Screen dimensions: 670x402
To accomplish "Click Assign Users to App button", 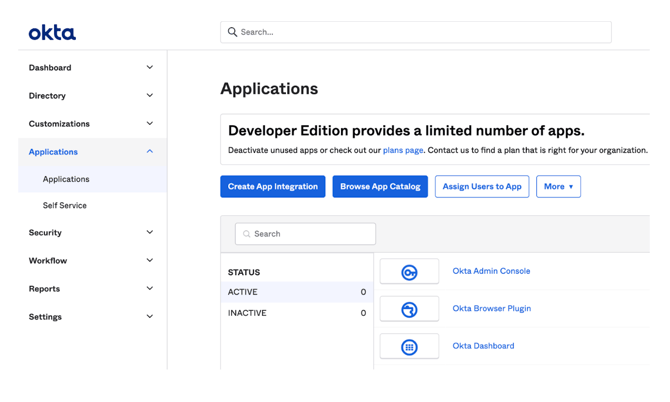I will pos(482,187).
